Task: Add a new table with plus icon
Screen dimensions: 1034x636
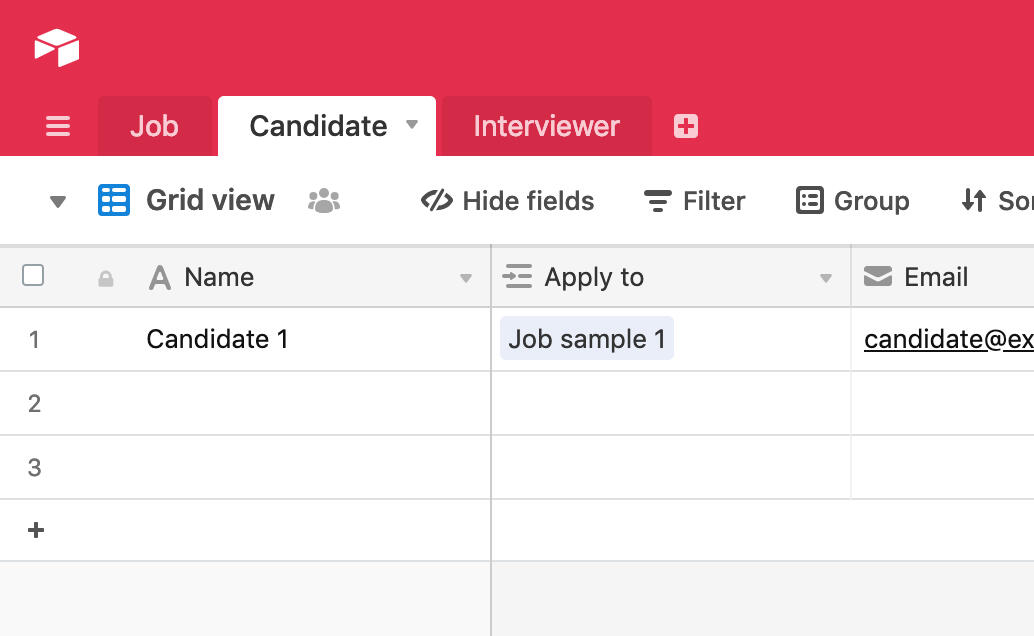Action: coord(686,126)
